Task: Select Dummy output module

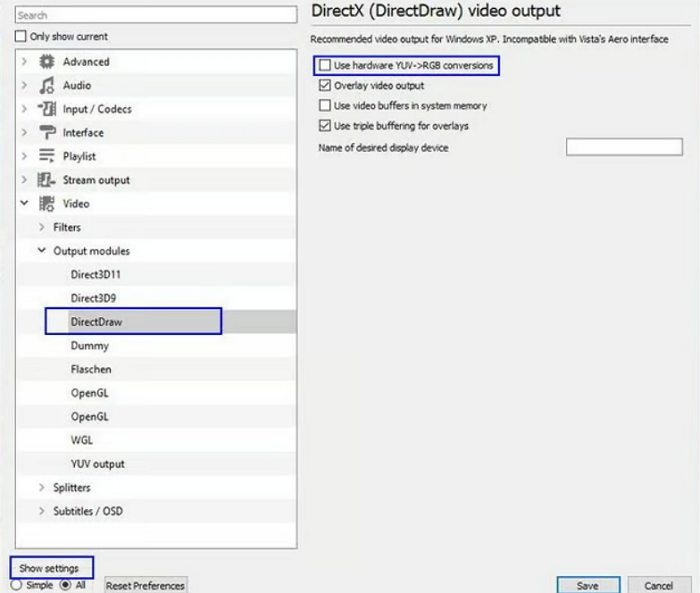Action: (90, 346)
